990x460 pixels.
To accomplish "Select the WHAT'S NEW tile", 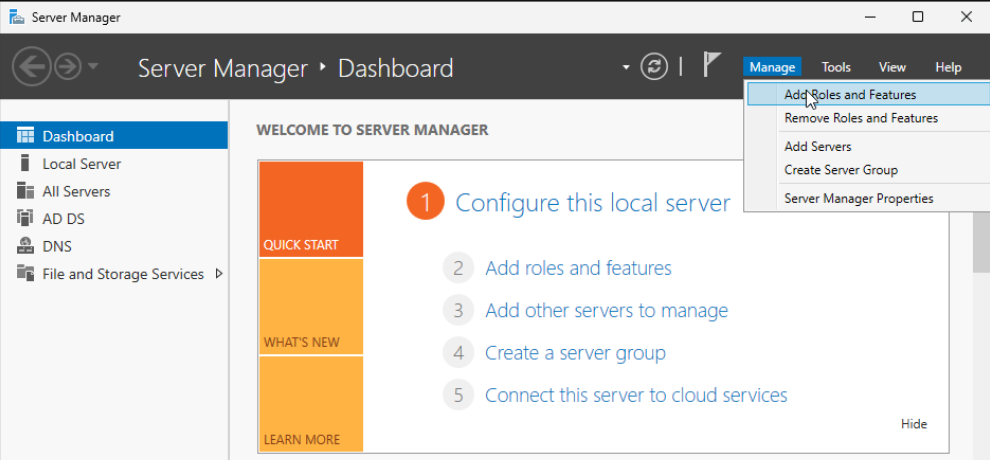I will point(311,307).
